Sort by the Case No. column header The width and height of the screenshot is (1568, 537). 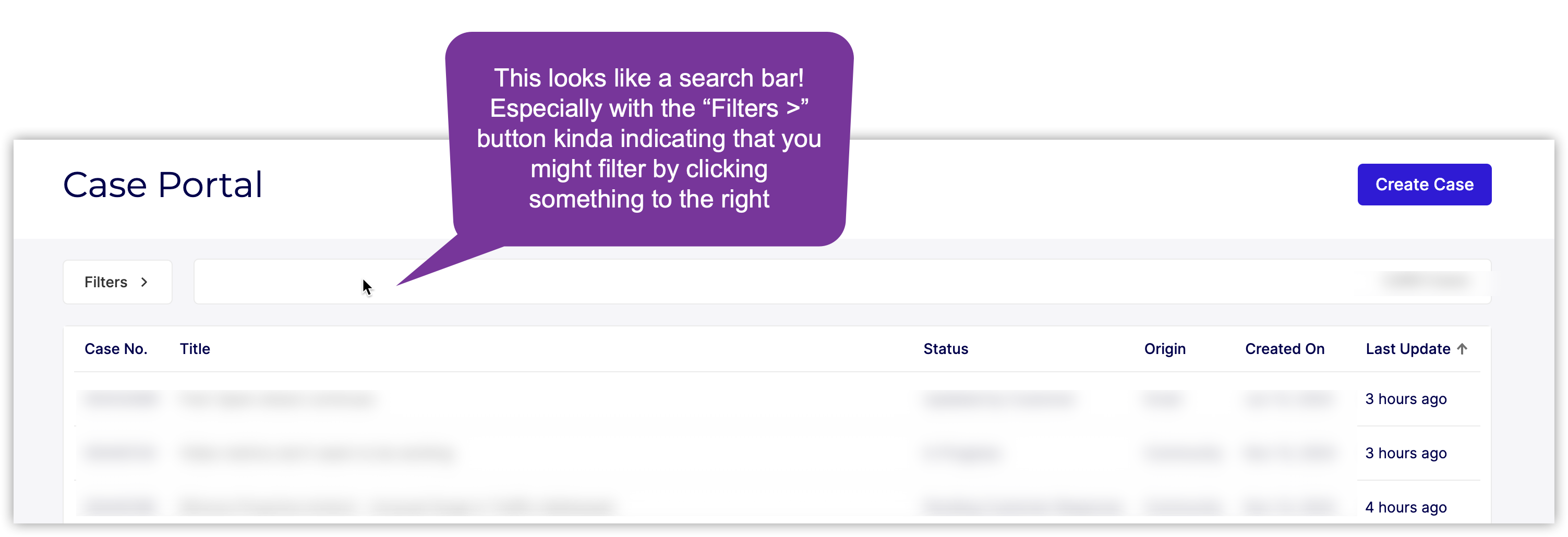pyautogui.click(x=116, y=349)
